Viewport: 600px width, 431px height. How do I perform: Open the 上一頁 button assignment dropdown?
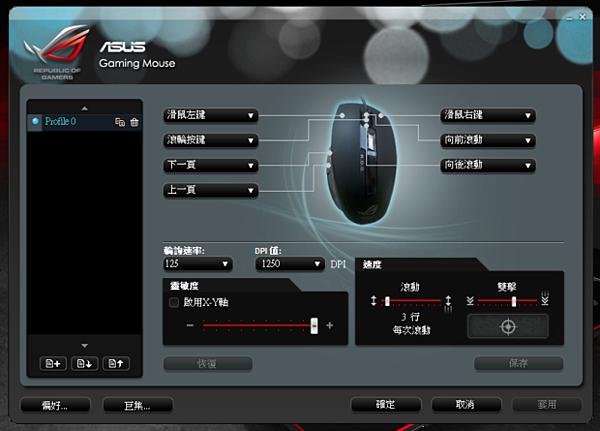point(211,190)
